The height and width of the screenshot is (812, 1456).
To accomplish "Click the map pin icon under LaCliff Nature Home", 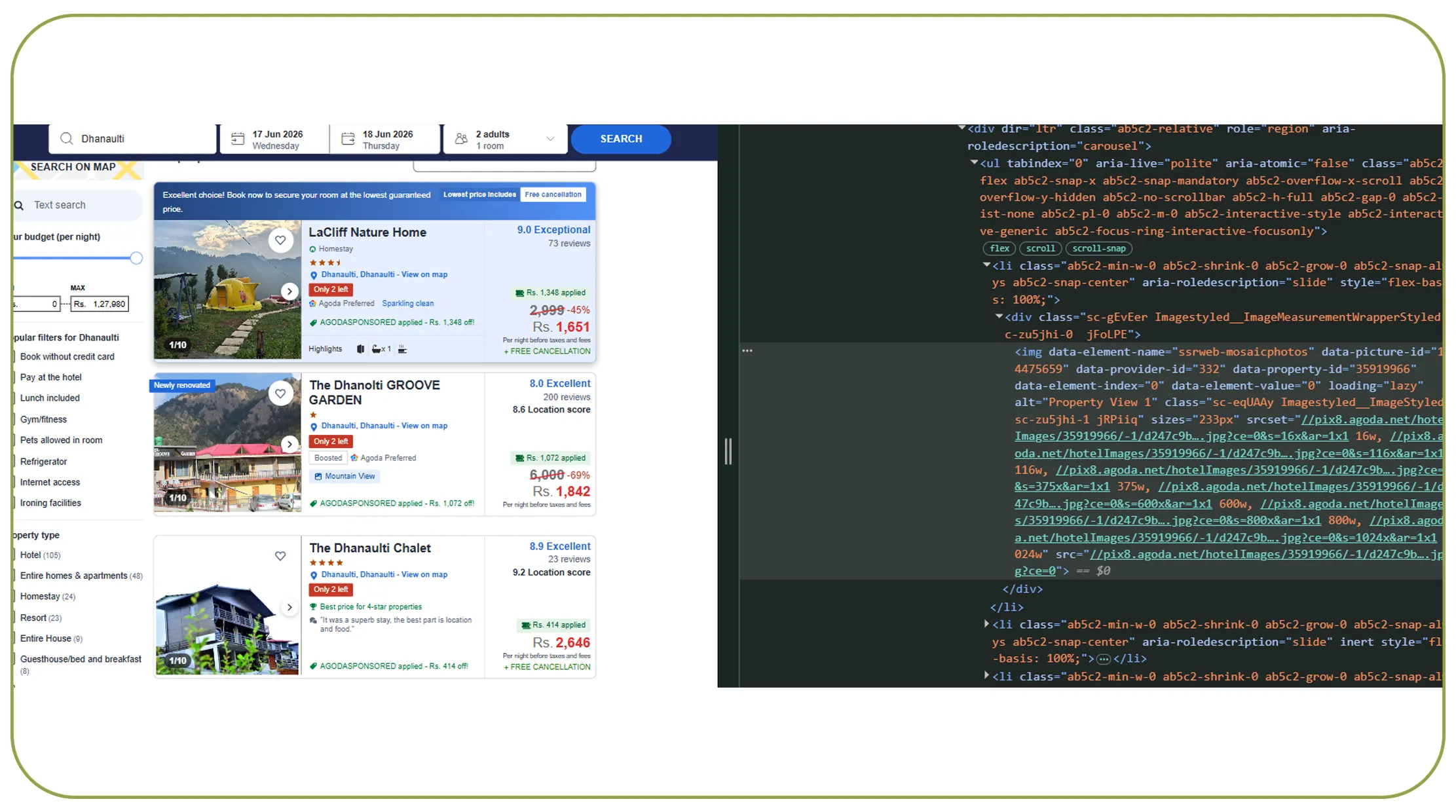I will tap(314, 276).
